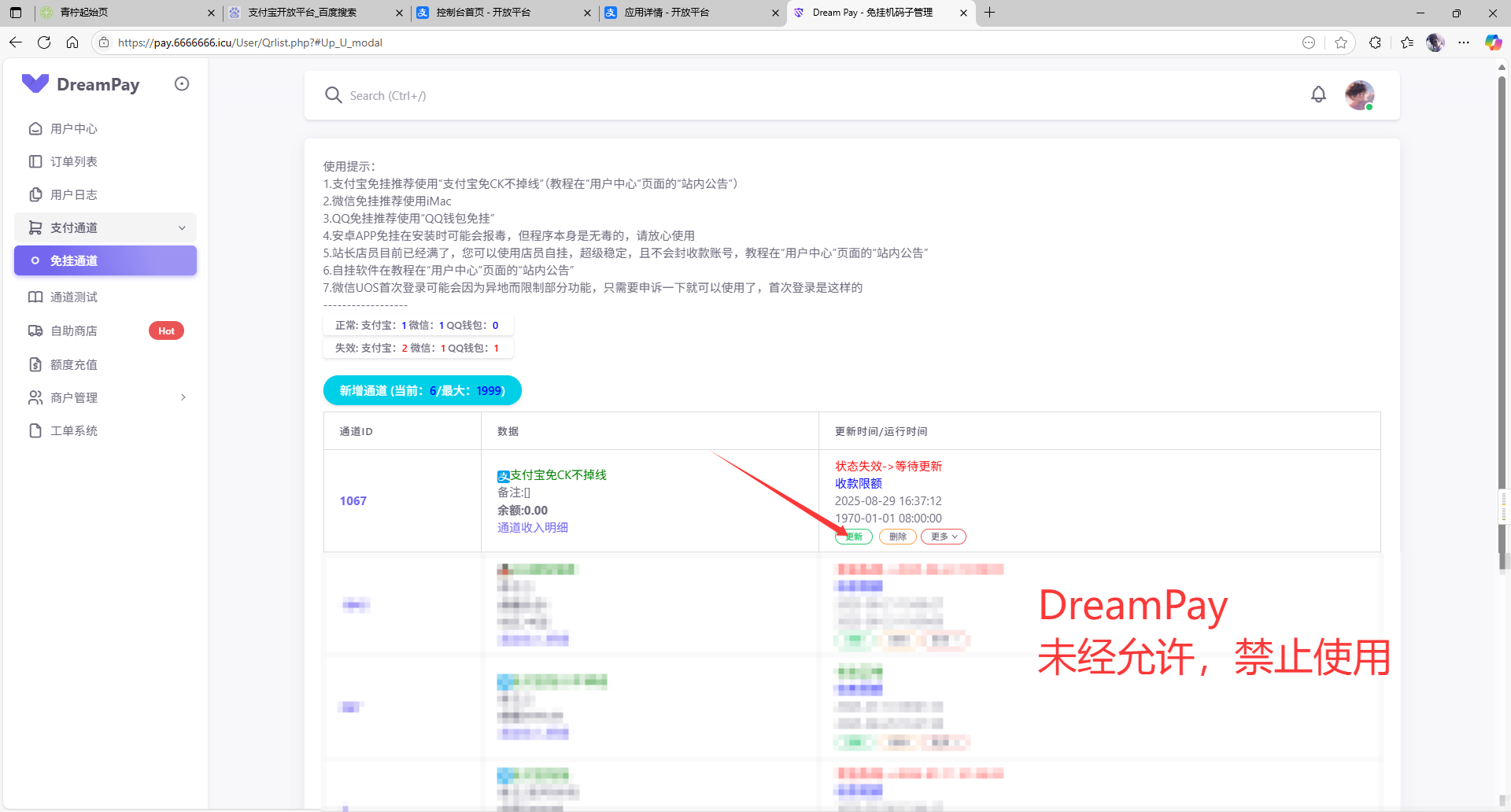This screenshot has height=812, width=1511.
Task: Click the 更新 button for channel 1067
Action: [854, 537]
